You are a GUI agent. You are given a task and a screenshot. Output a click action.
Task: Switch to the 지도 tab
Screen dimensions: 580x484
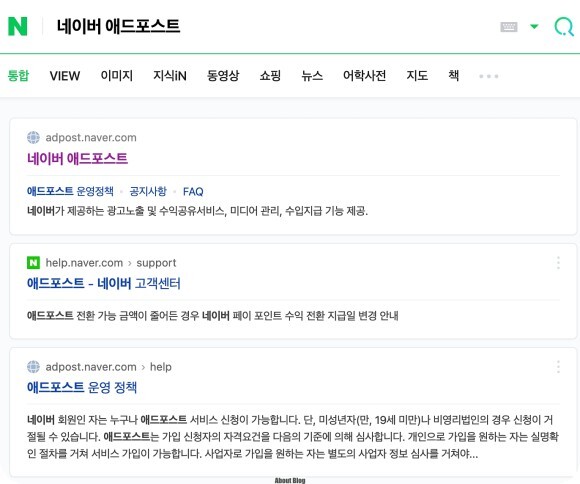417,75
